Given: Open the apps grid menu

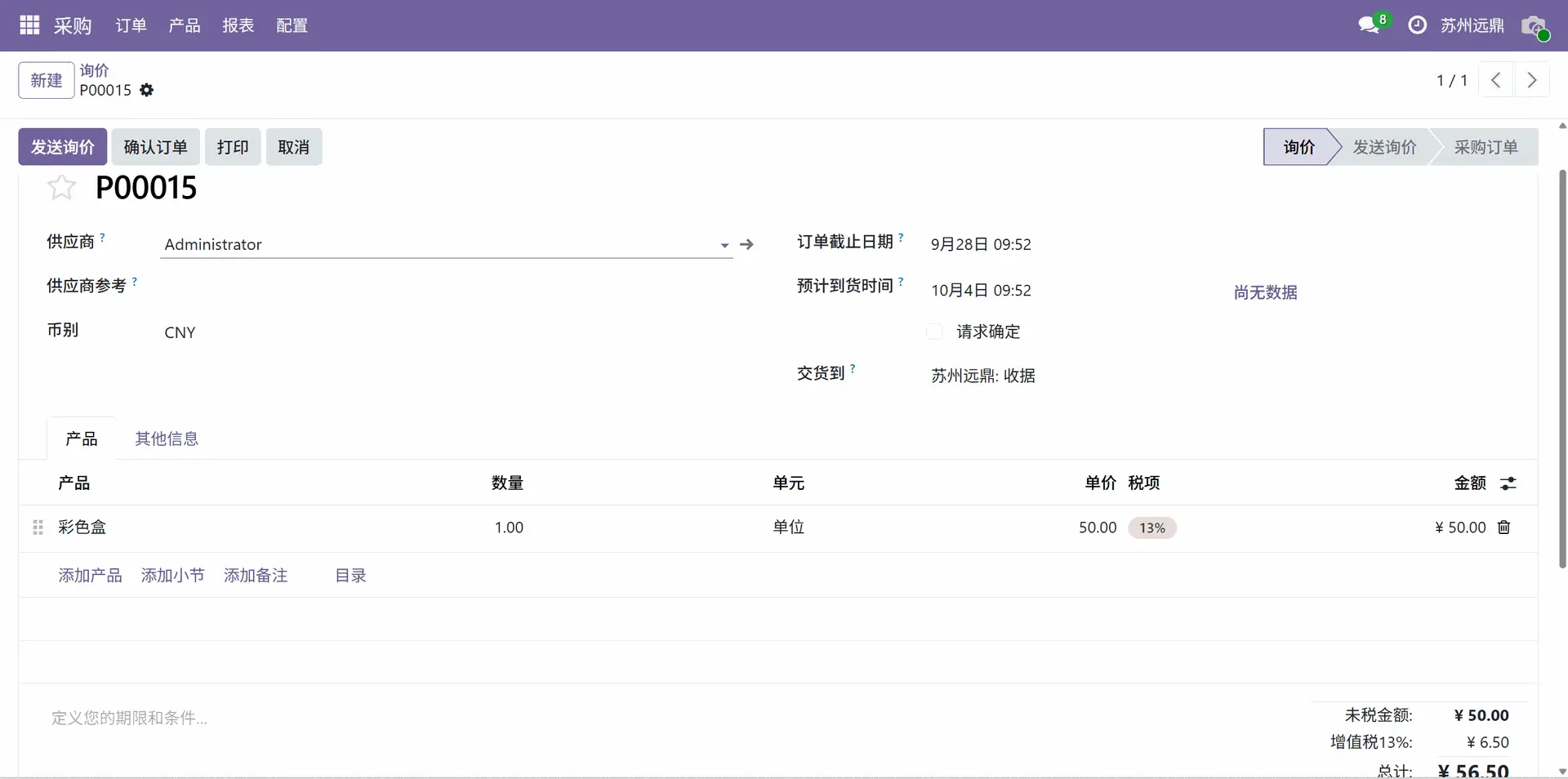Looking at the screenshot, I should (x=29, y=25).
